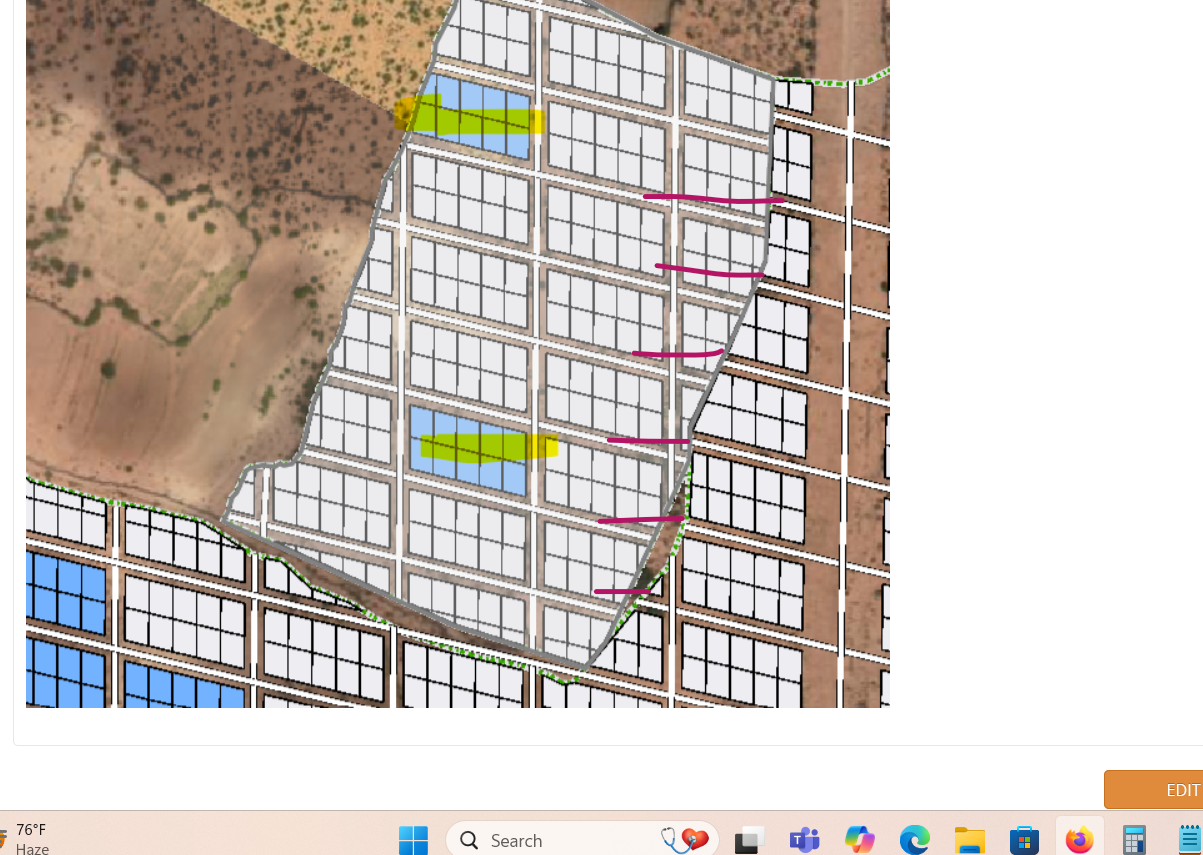
Task: Open the Calculator app from the taskbar
Action: tap(1134, 840)
